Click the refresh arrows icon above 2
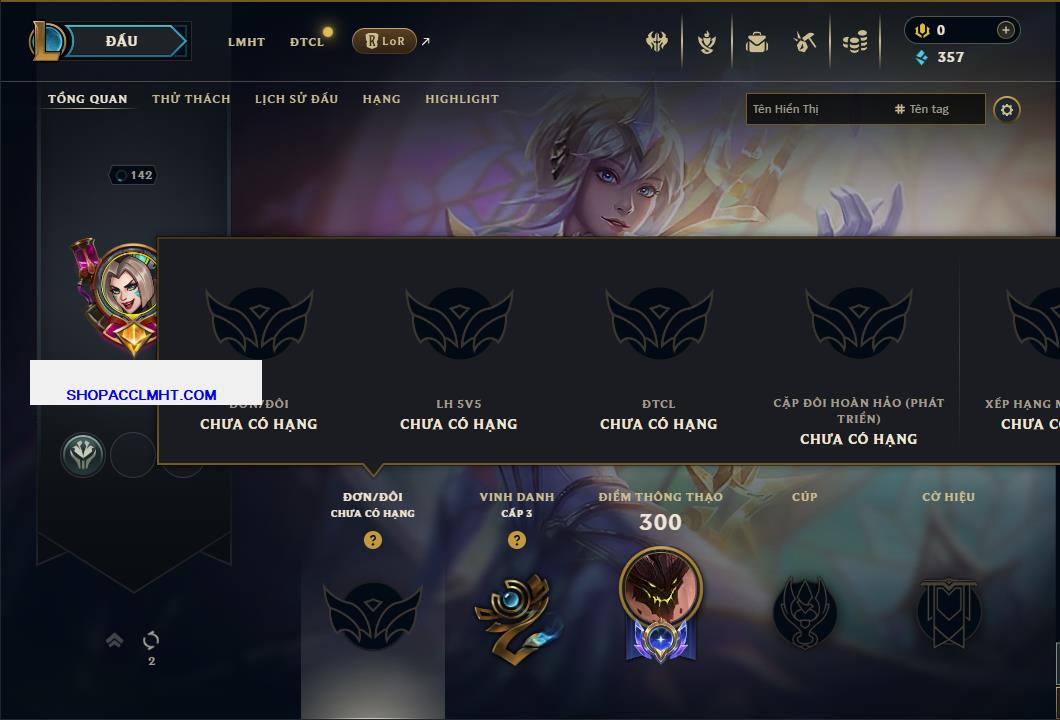 click(151, 640)
